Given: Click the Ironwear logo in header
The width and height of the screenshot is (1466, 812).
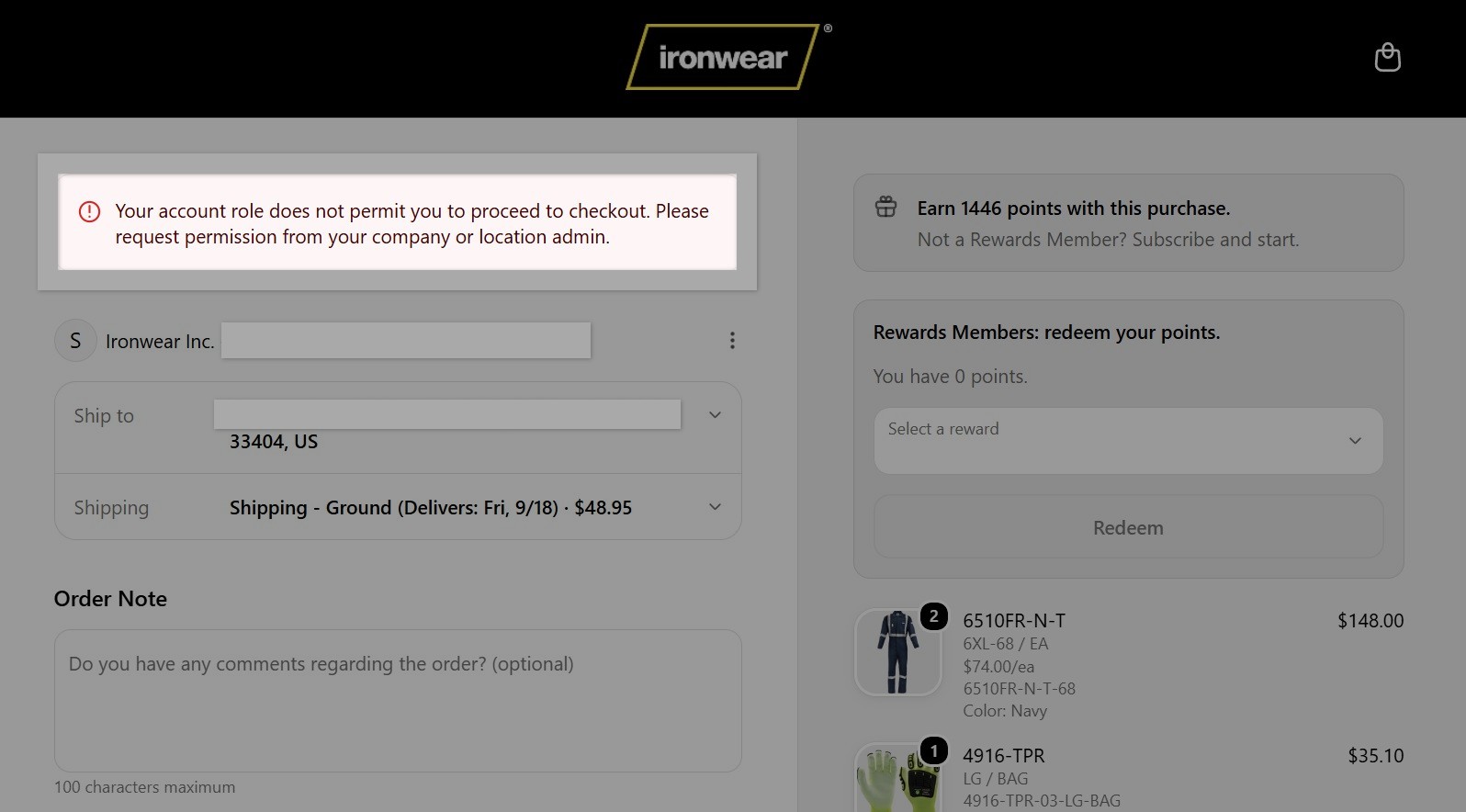Looking at the screenshot, I should (724, 57).
